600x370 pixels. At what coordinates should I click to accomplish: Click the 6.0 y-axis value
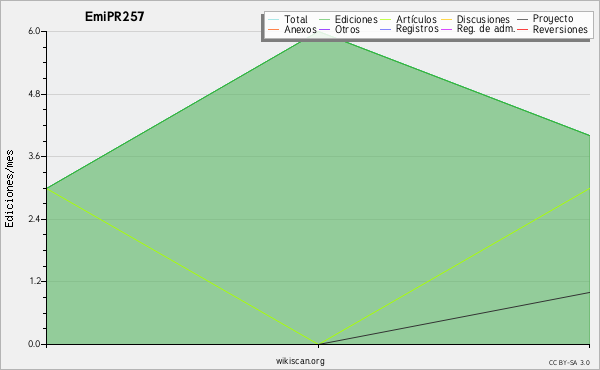click(x=34, y=31)
